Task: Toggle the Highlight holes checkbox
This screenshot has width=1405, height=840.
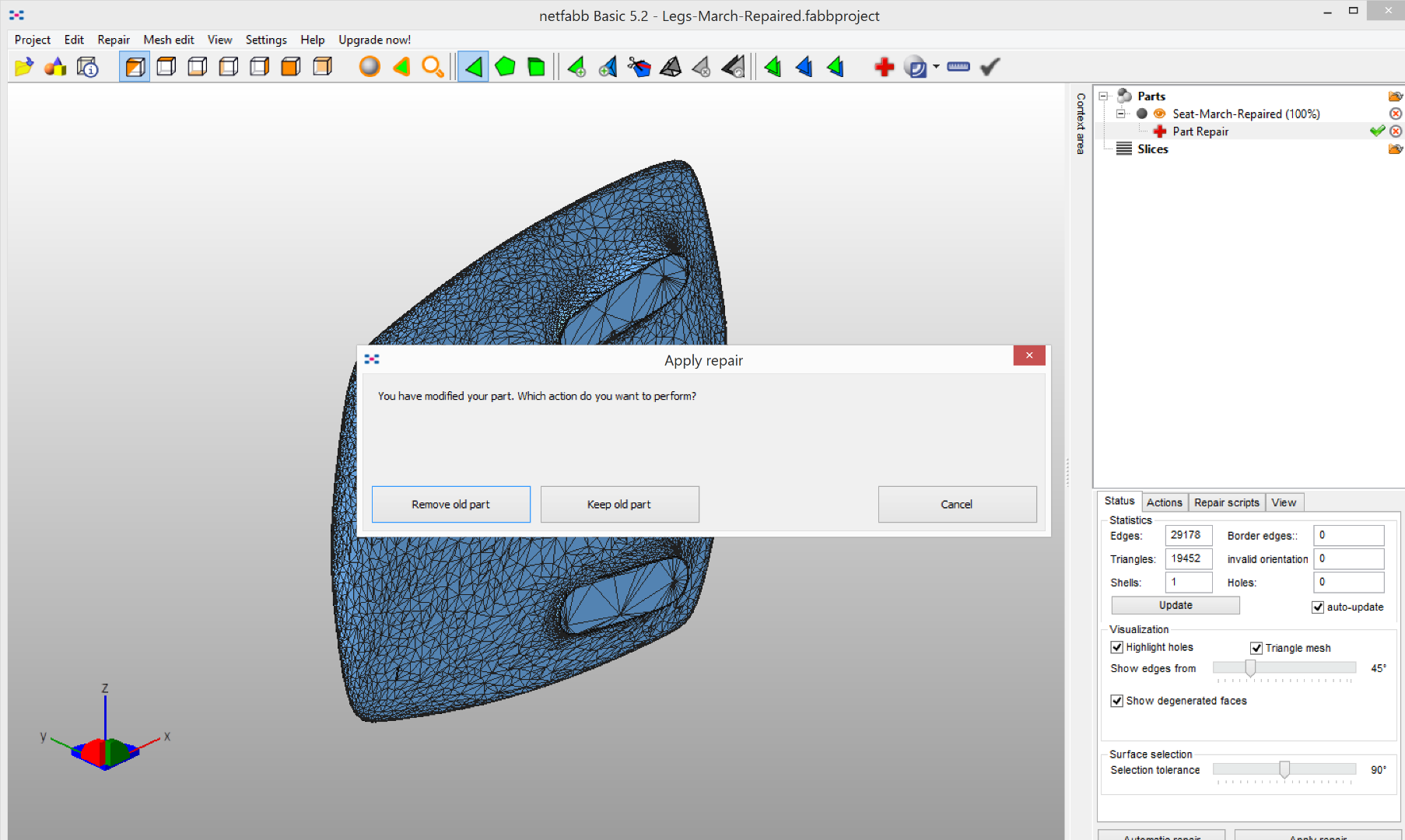Action: pos(1117,647)
